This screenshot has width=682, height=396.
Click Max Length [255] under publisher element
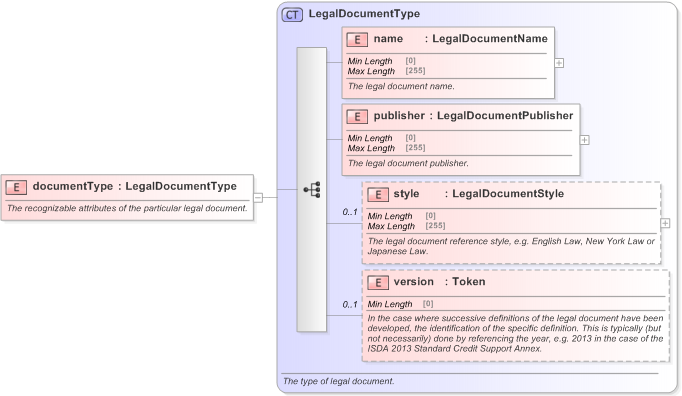(x=386, y=148)
